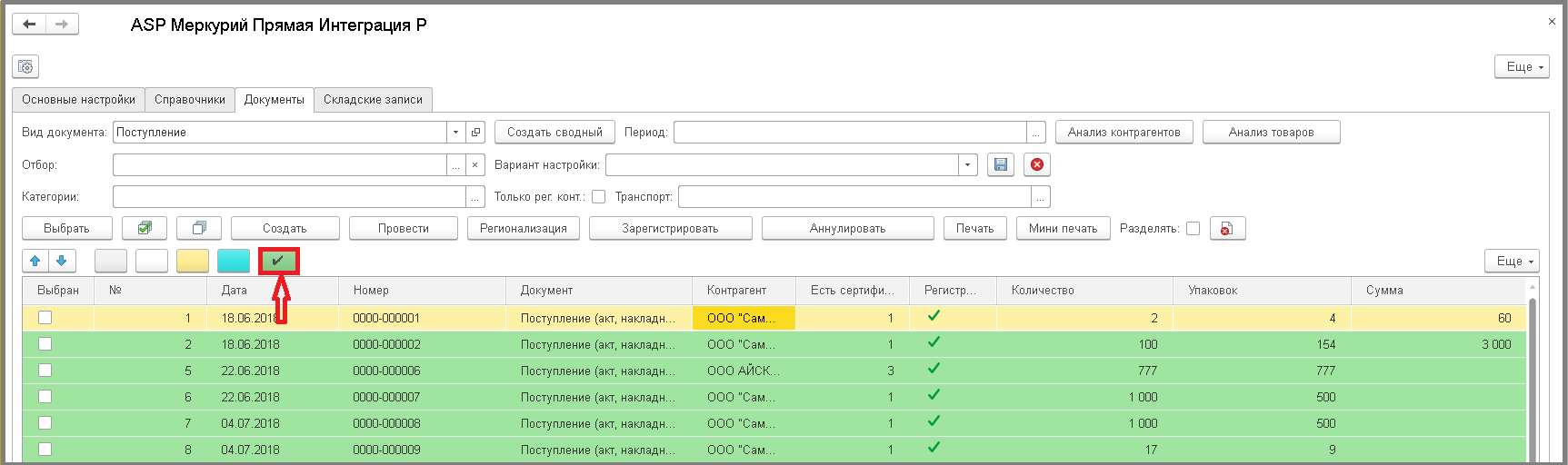
Task: Open period selection ellipsis button
Action: [1036, 132]
